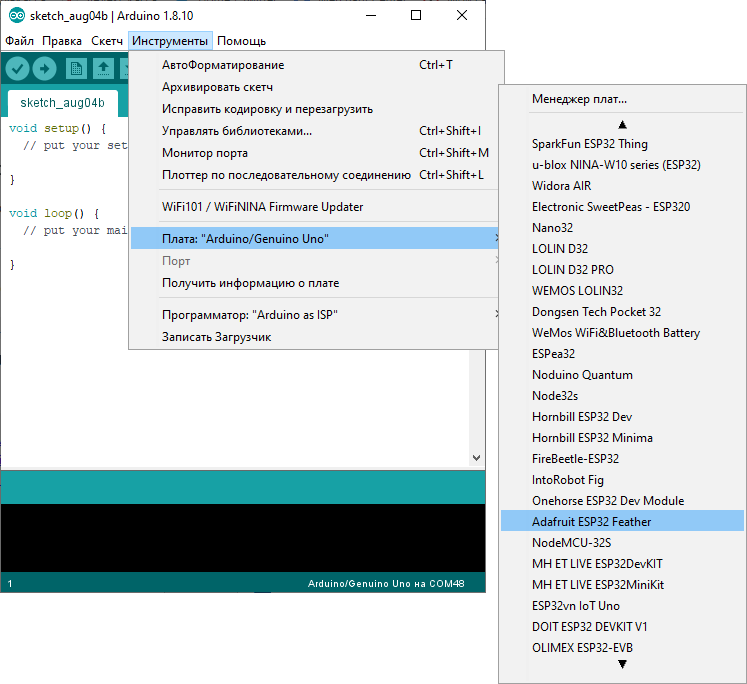Choose Записать Загрузчик
The width and height of the screenshot is (747, 684).
[315, 337]
